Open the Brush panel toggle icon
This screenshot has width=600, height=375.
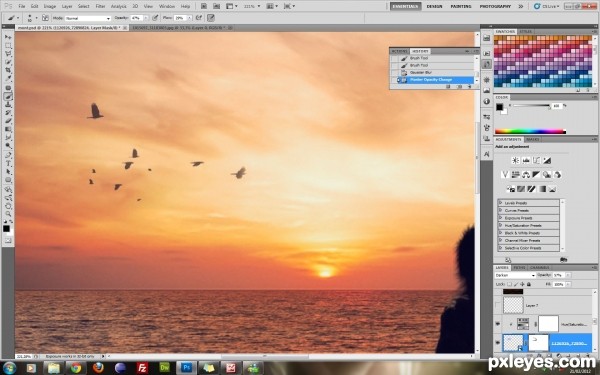coord(45,18)
